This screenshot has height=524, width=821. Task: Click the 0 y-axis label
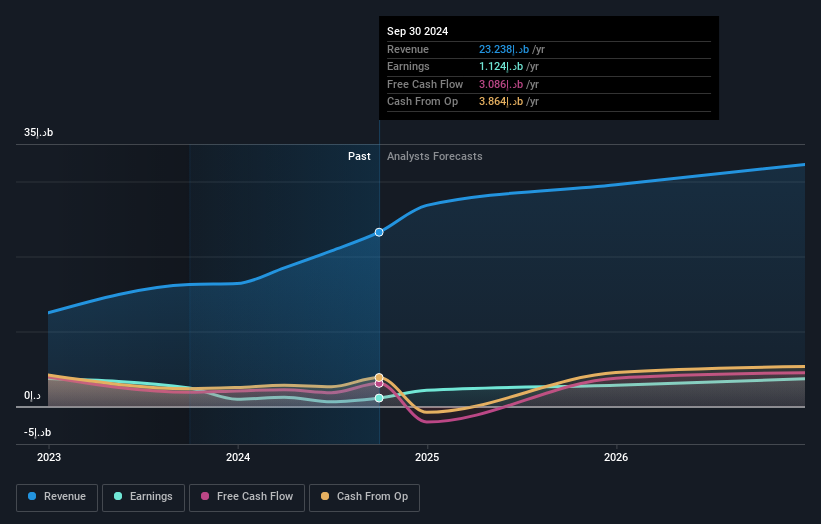pyautogui.click(x=32, y=396)
